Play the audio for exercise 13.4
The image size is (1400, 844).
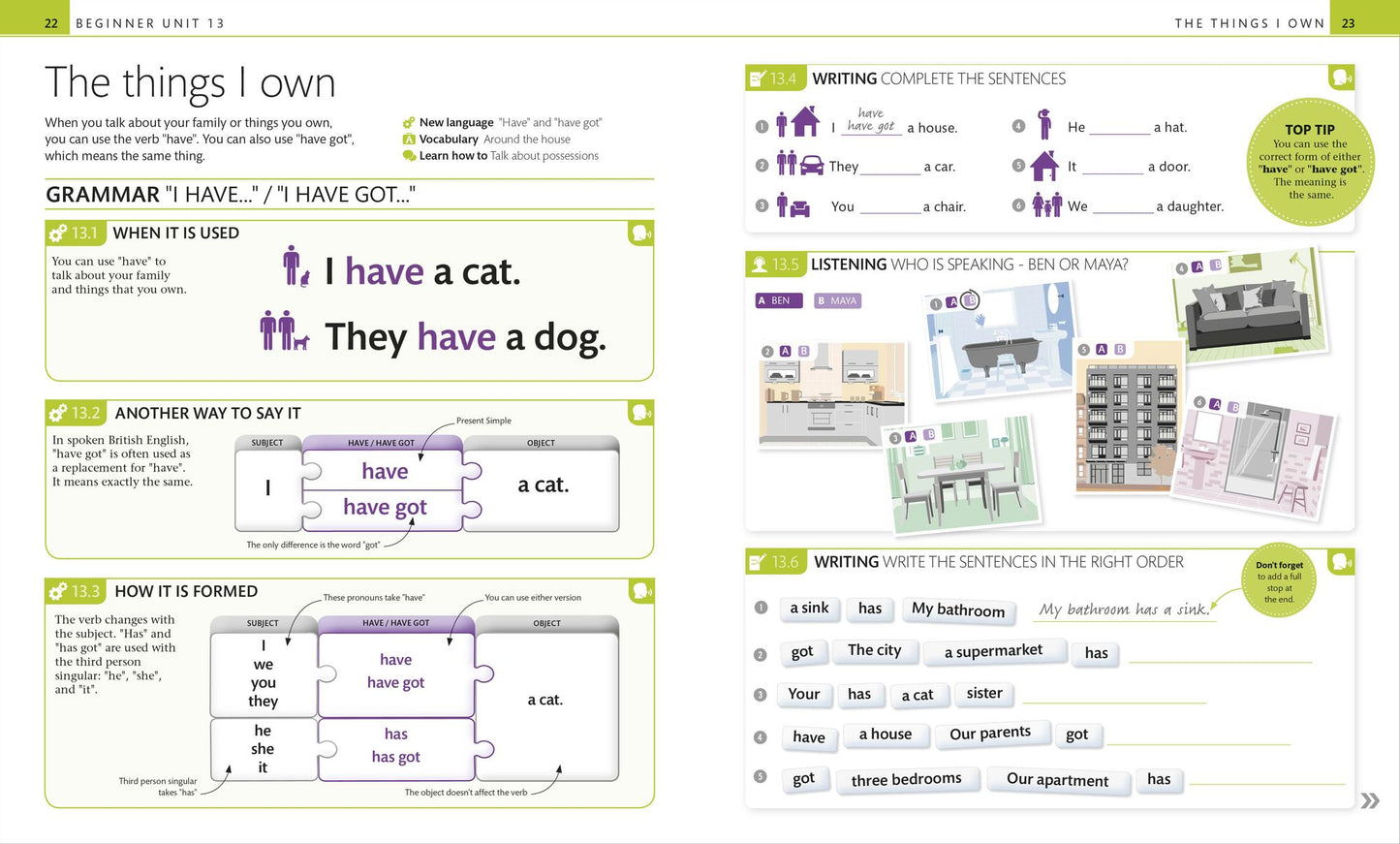(1342, 78)
